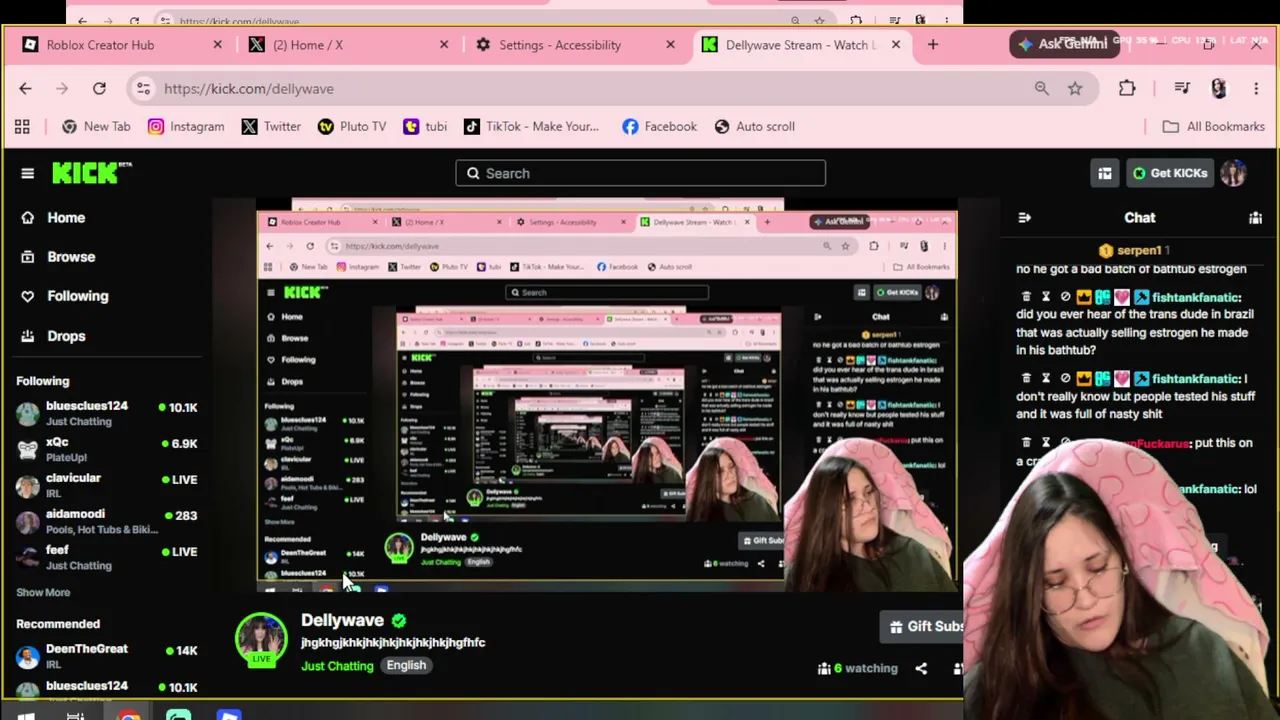This screenshot has width=1280, height=720.
Task: Share the stream with the share icon
Action: tap(921, 668)
